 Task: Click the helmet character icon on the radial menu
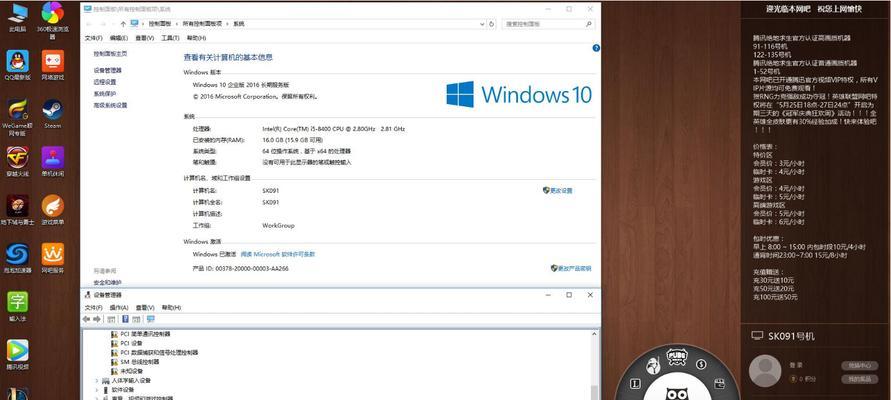pos(654,364)
